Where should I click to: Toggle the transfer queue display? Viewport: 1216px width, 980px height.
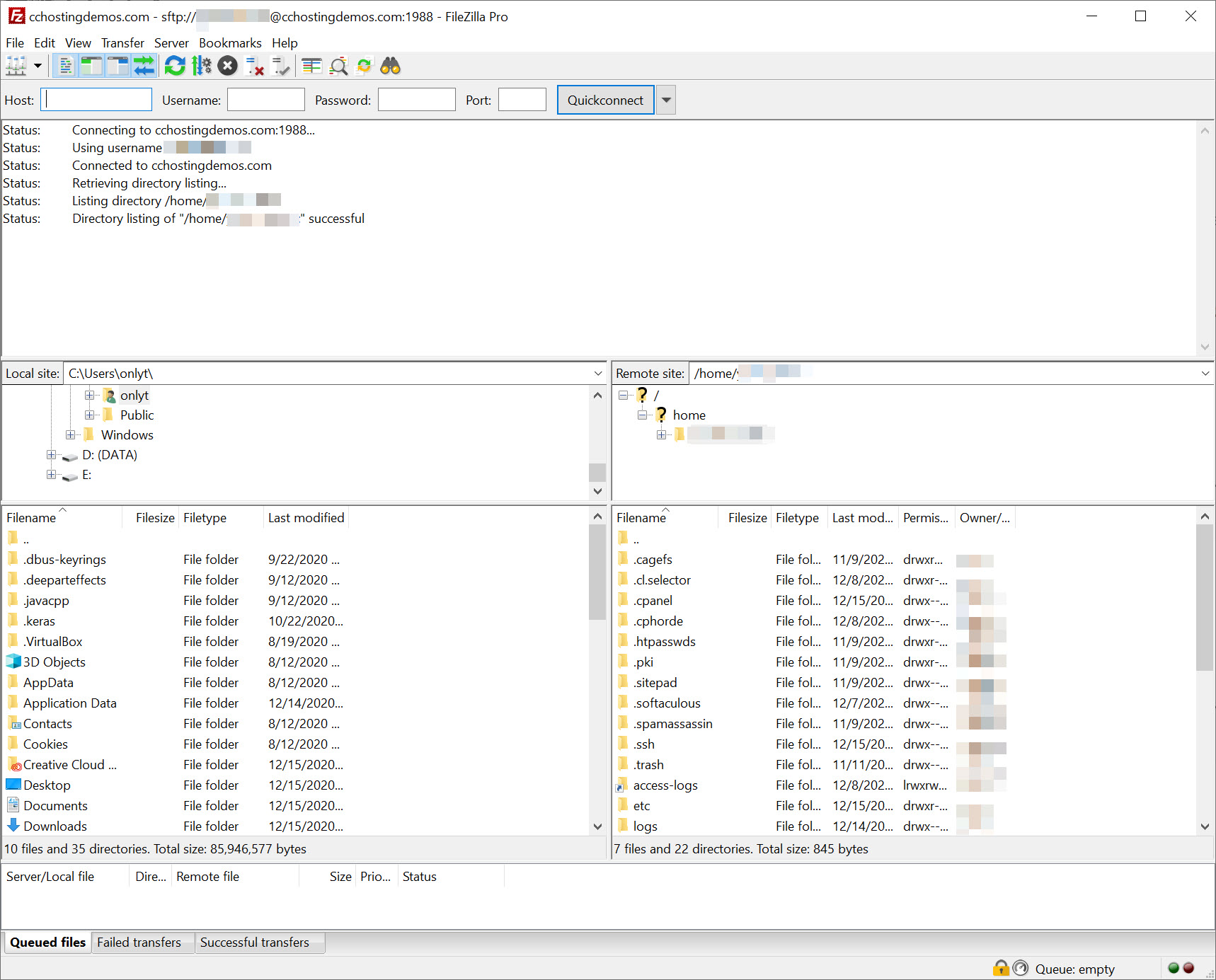[x=145, y=65]
